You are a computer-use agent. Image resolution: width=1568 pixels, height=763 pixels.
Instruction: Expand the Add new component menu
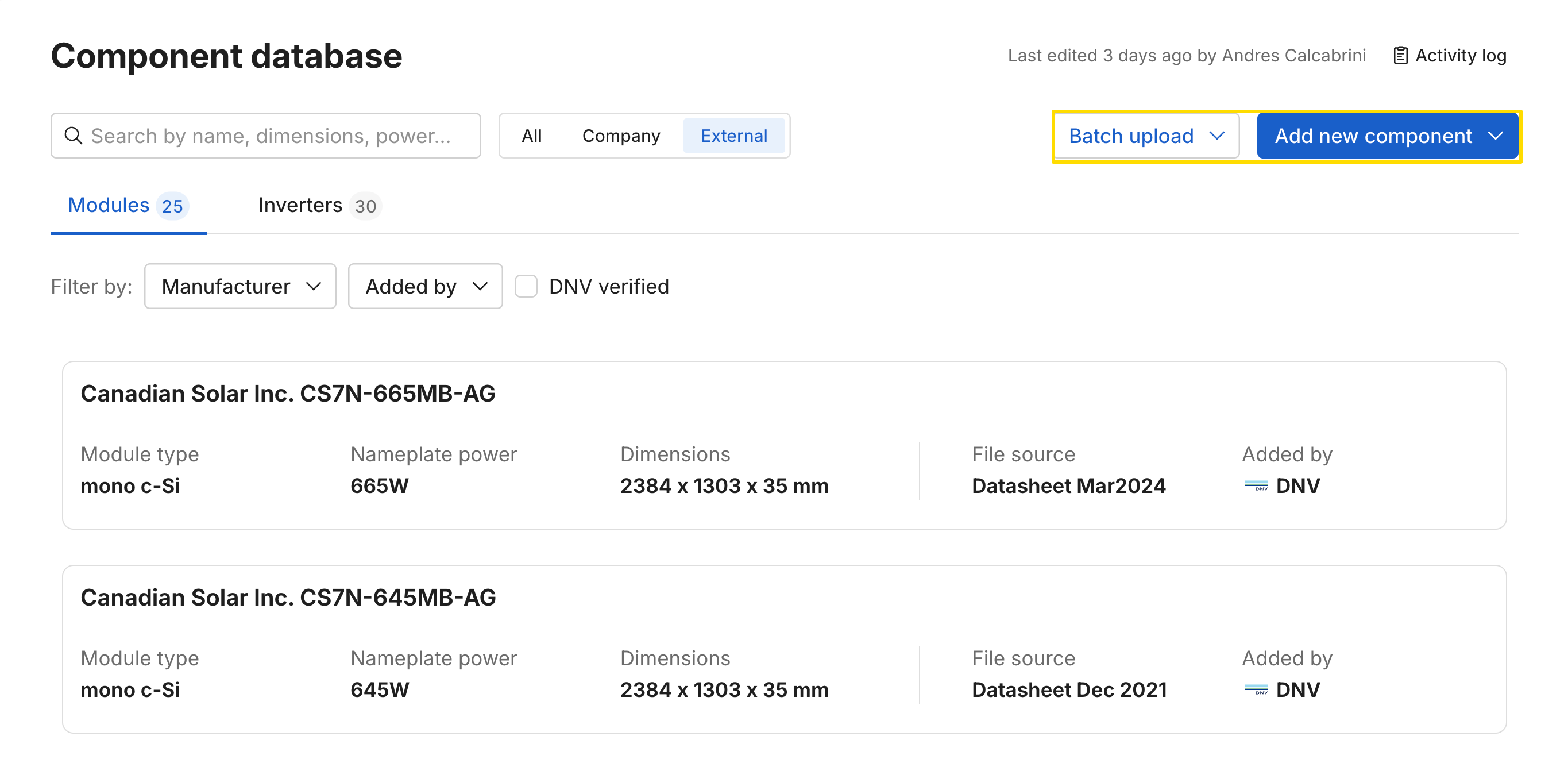click(1387, 135)
